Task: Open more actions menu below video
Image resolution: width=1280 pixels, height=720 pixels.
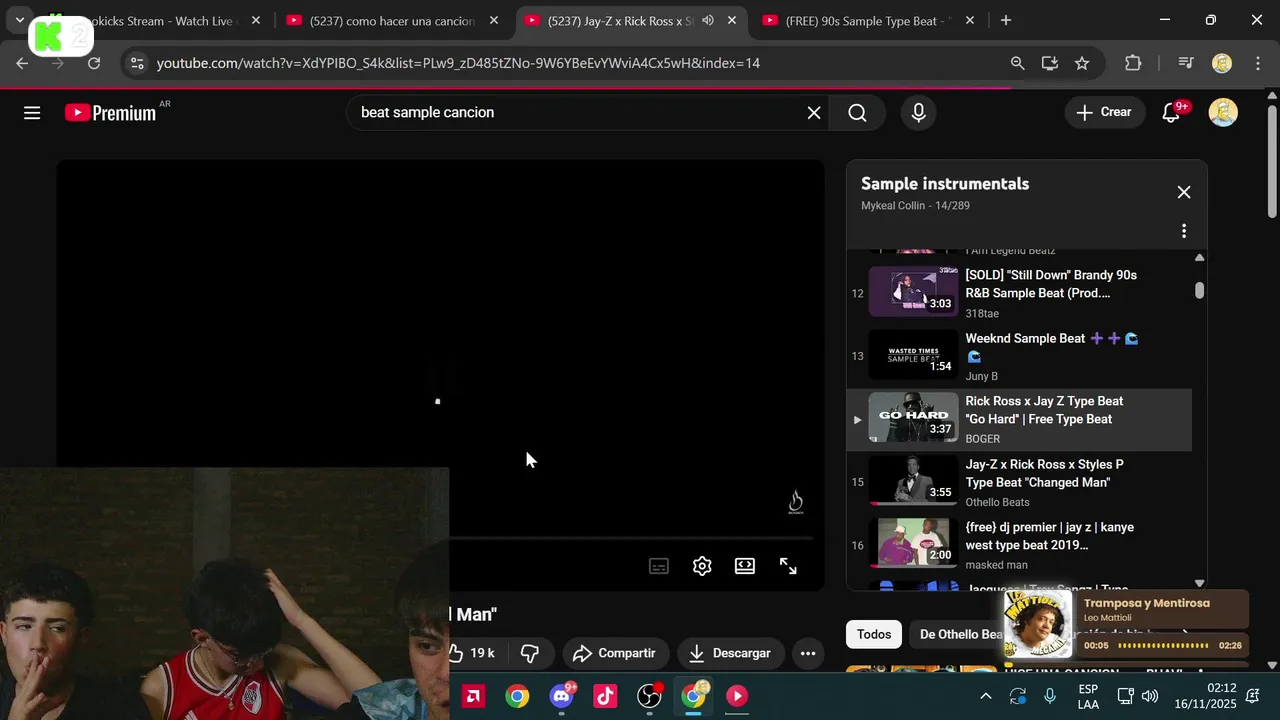Action: click(808, 653)
